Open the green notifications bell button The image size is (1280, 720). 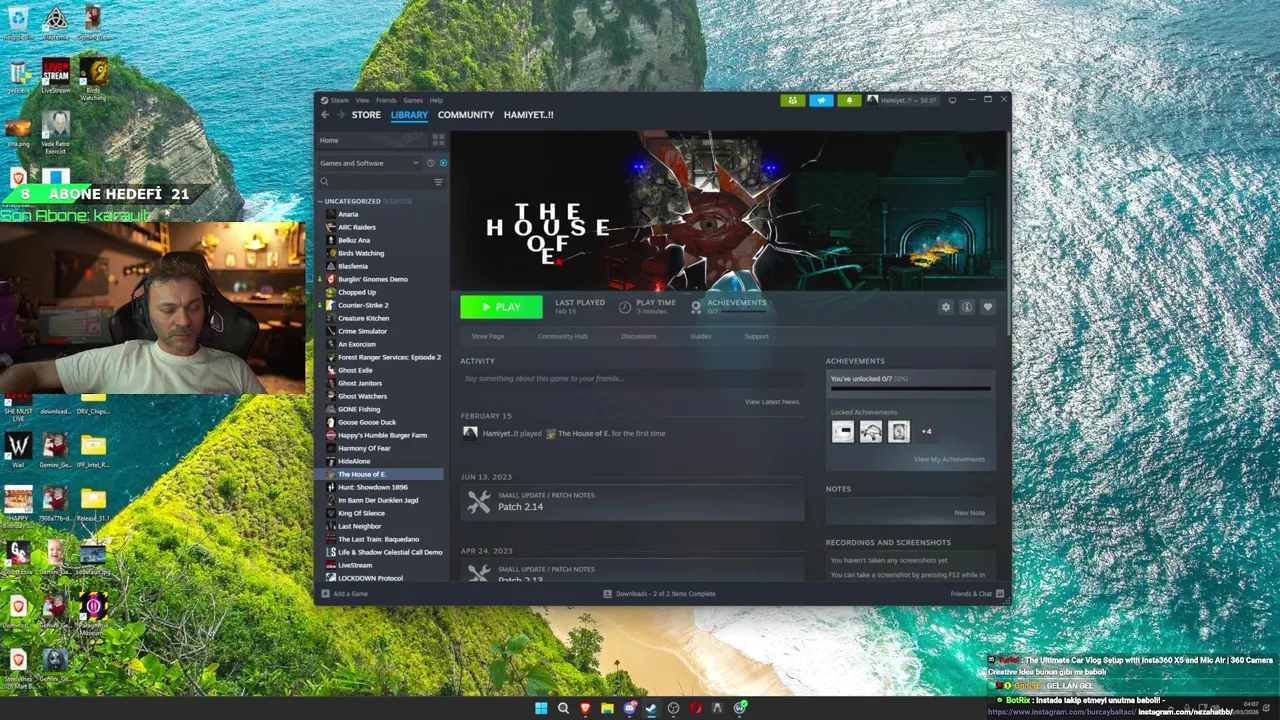click(x=850, y=100)
